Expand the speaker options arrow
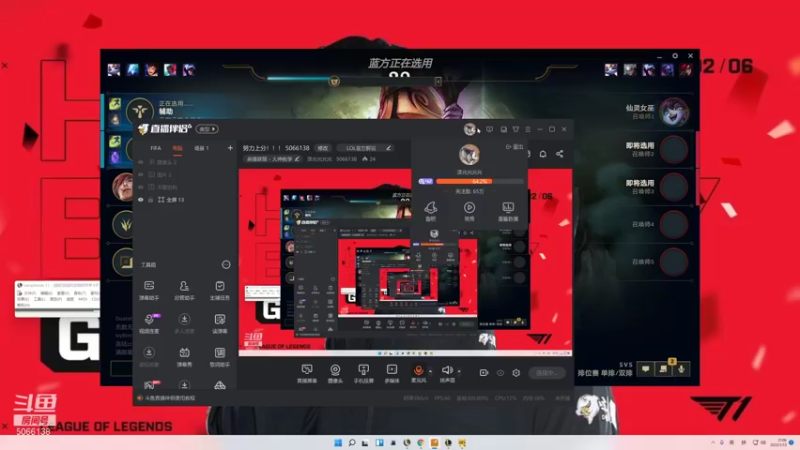 [x=459, y=371]
